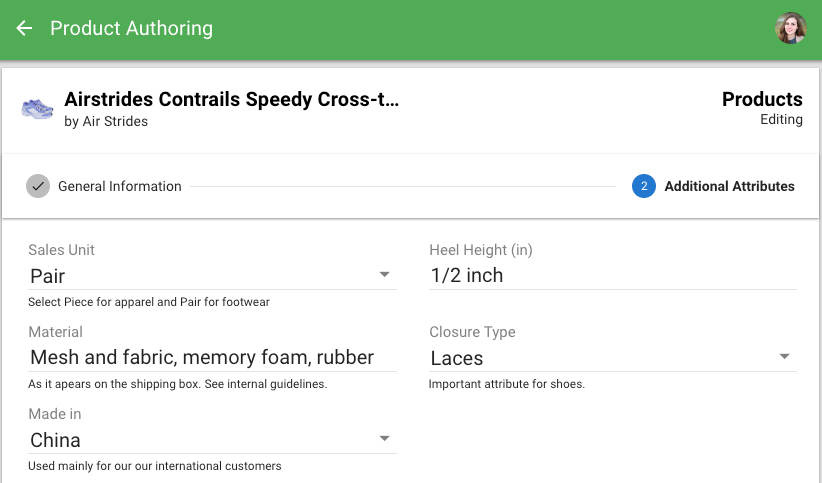Select the General Information checkmark icon
The height and width of the screenshot is (483, 822).
click(38, 186)
